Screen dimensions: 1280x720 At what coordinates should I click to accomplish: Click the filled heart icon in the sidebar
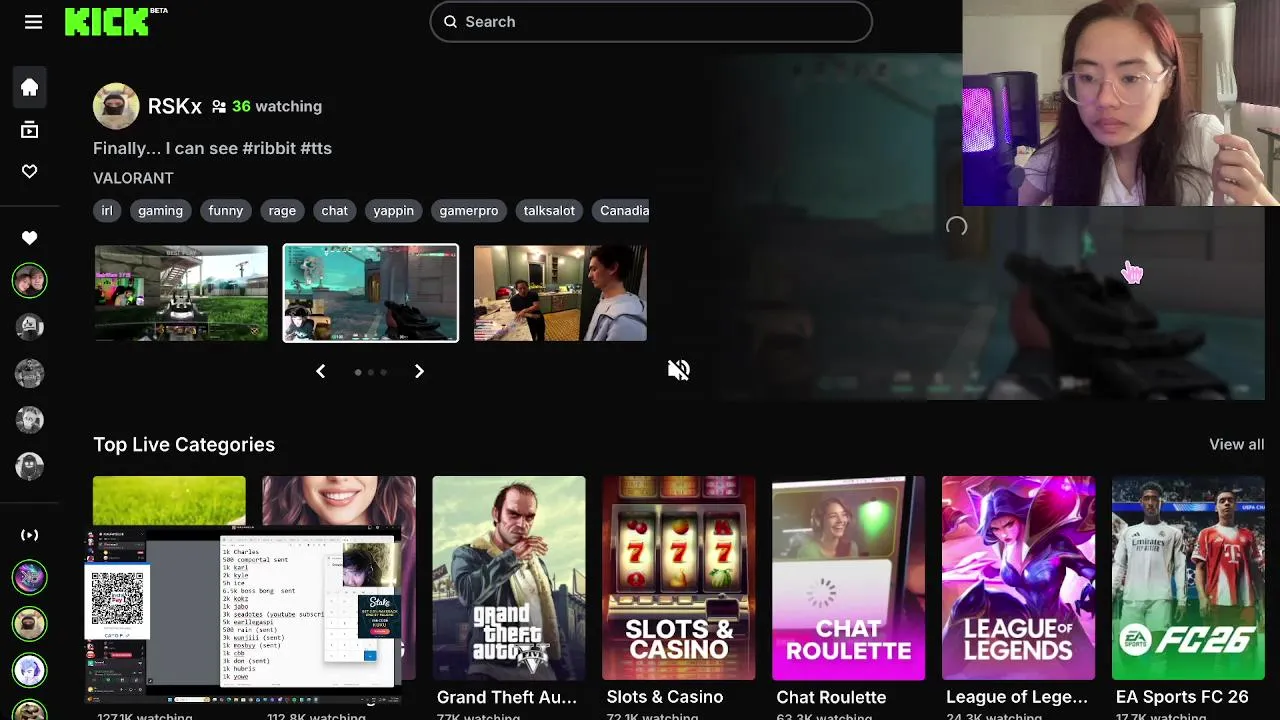pyautogui.click(x=29, y=238)
